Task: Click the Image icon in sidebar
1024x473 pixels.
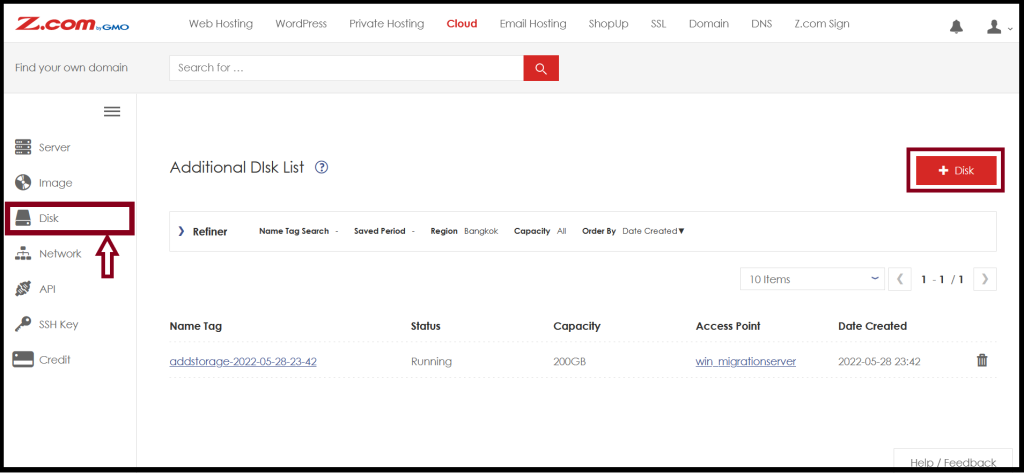Action: tap(23, 183)
